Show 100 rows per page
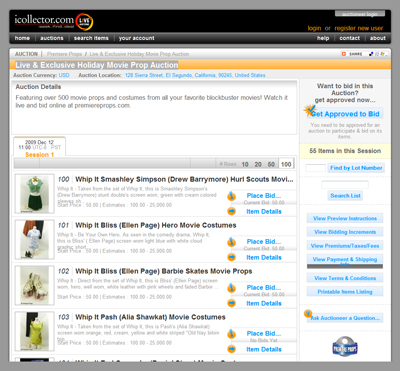The width and height of the screenshot is (400, 371). (x=286, y=164)
